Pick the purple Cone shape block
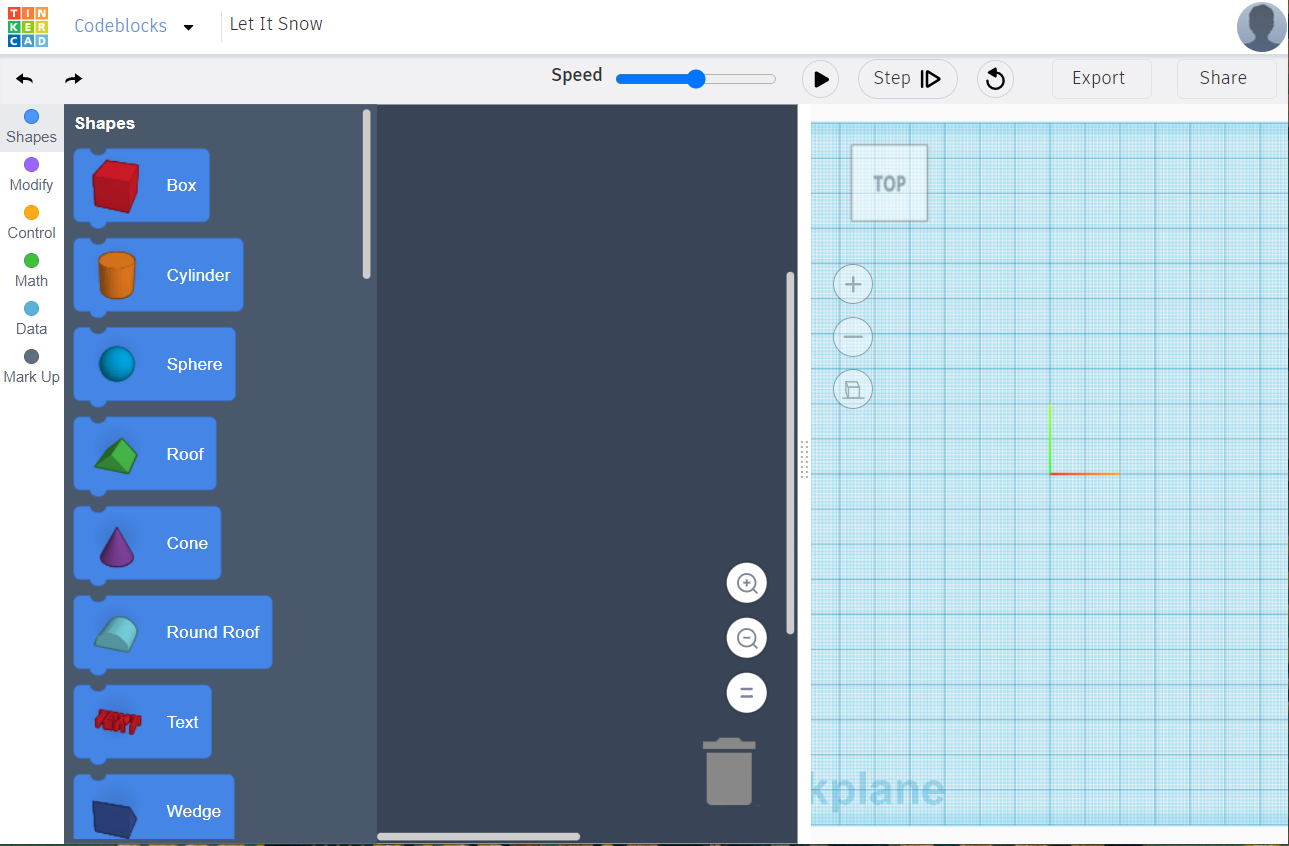This screenshot has width=1289, height=846. click(x=147, y=543)
